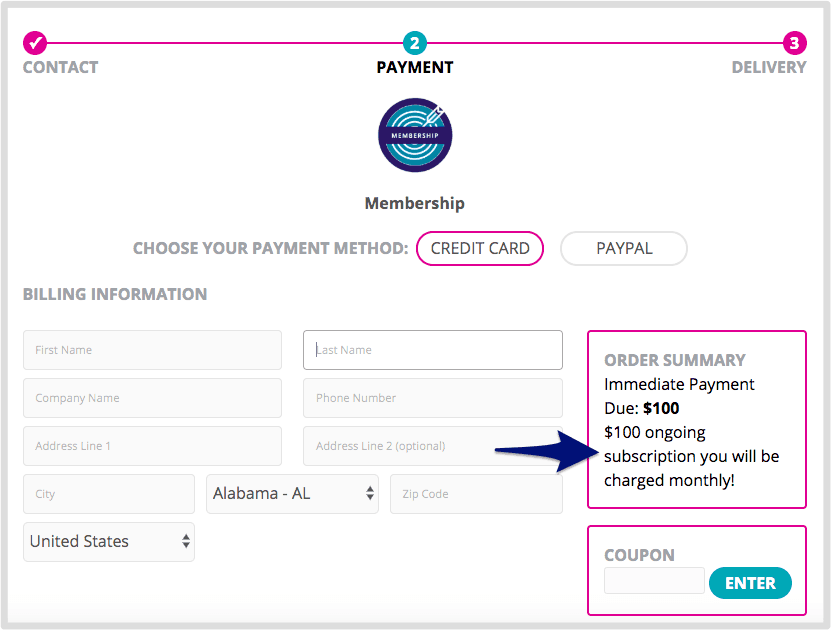
Task: Click the Phone Number field
Action: [x=432, y=398]
